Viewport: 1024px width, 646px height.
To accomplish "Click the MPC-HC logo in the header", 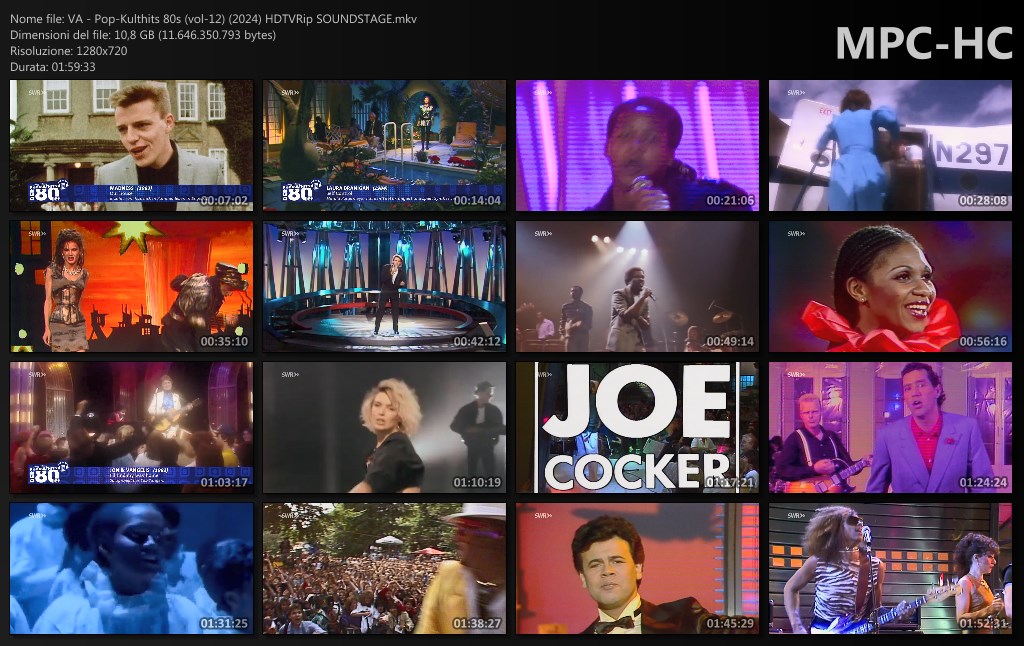I will click(922, 43).
